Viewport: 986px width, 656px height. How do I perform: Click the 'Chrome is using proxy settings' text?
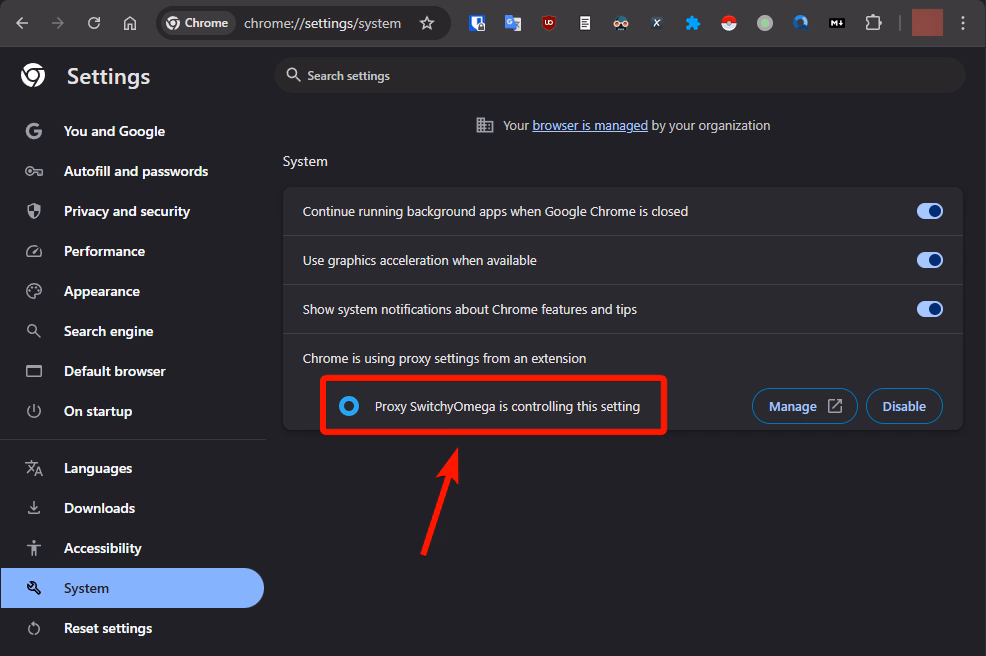444,359
